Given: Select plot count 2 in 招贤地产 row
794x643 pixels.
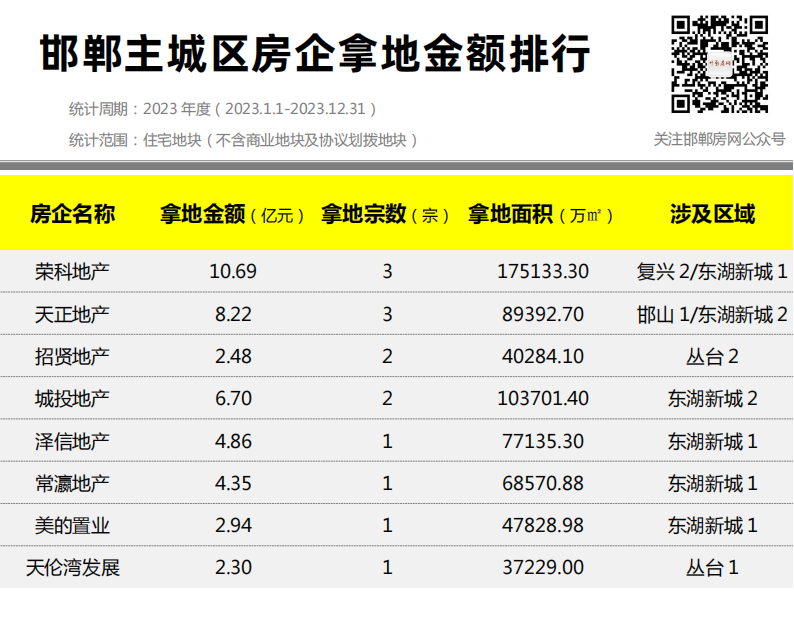Looking at the screenshot, I should point(387,356).
